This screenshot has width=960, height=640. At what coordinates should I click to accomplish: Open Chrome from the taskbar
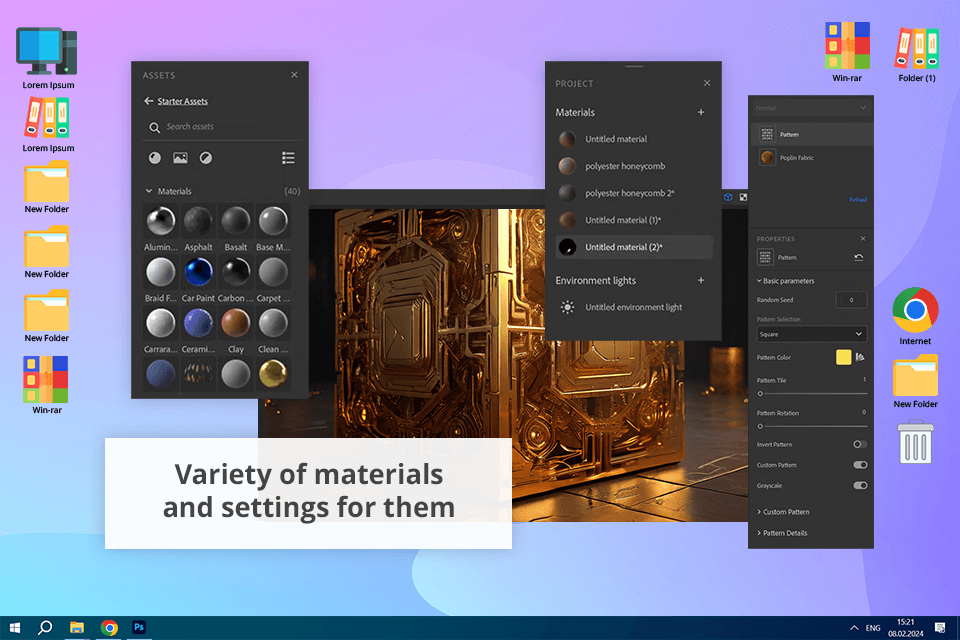110,627
